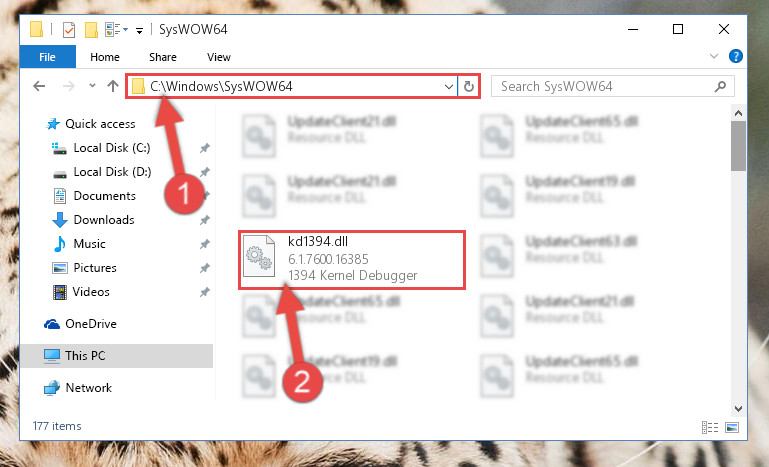
Task: Click the Properties checkmark icon in title bar
Action: (69, 30)
